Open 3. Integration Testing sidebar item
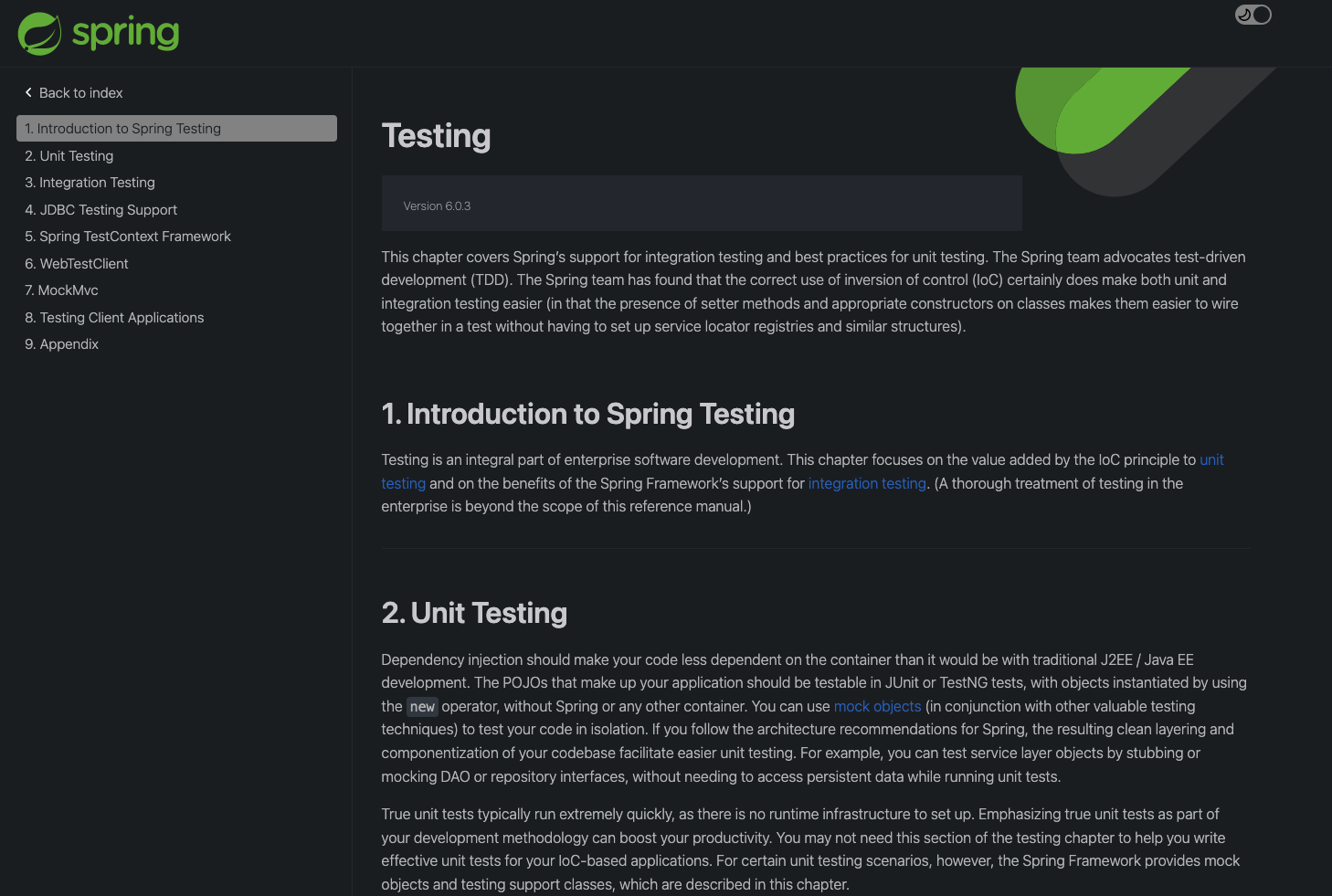 tap(90, 183)
